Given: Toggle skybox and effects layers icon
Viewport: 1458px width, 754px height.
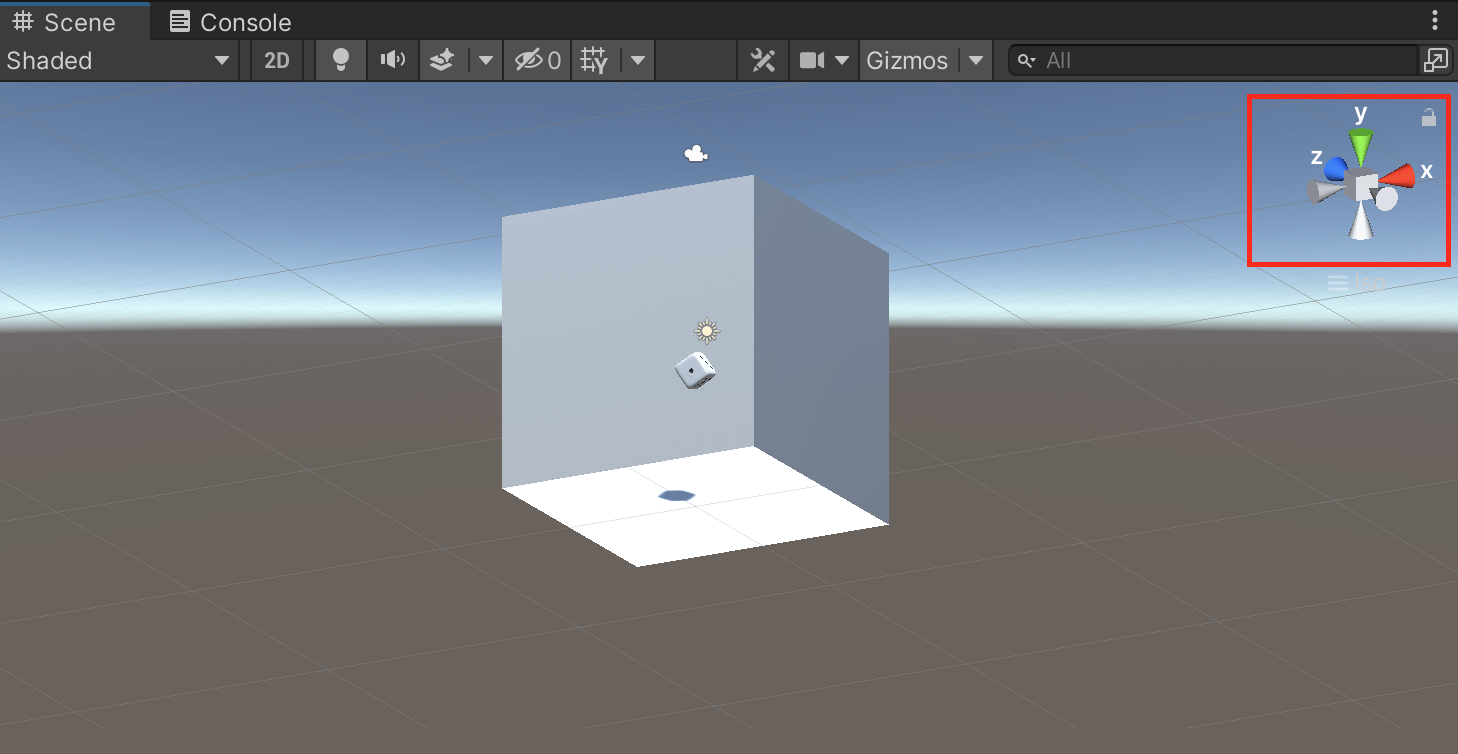Looking at the screenshot, I should 442,61.
